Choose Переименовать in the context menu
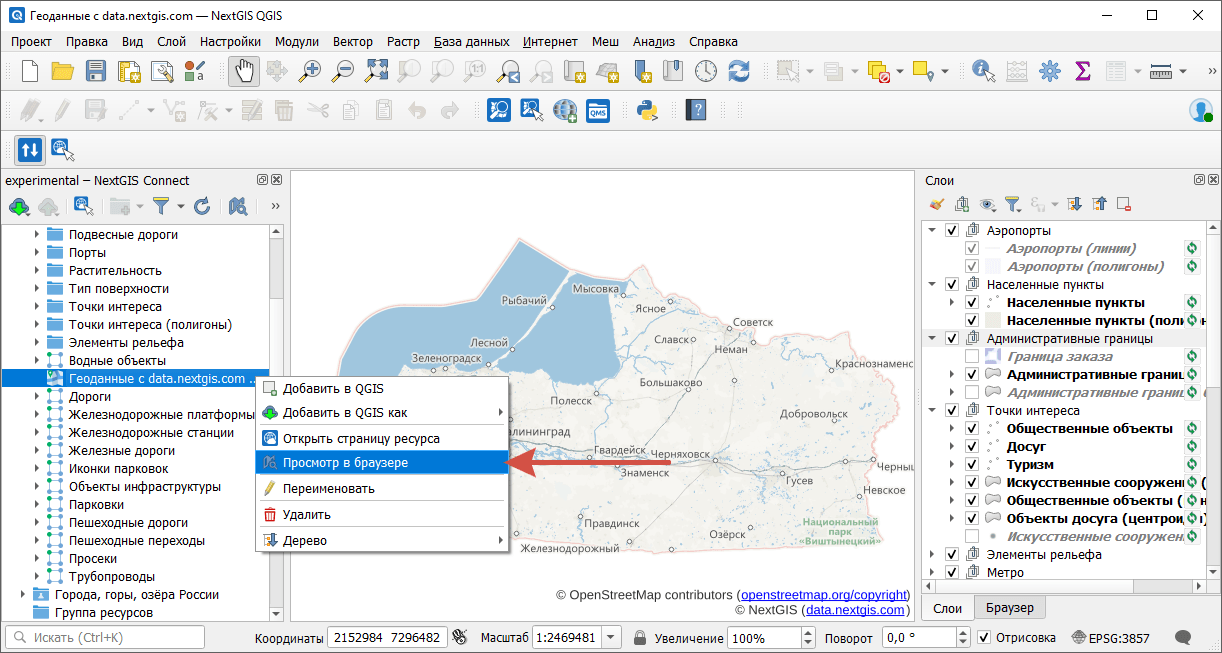Viewport: 1222px width, 653px height. click(x=383, y=489)
